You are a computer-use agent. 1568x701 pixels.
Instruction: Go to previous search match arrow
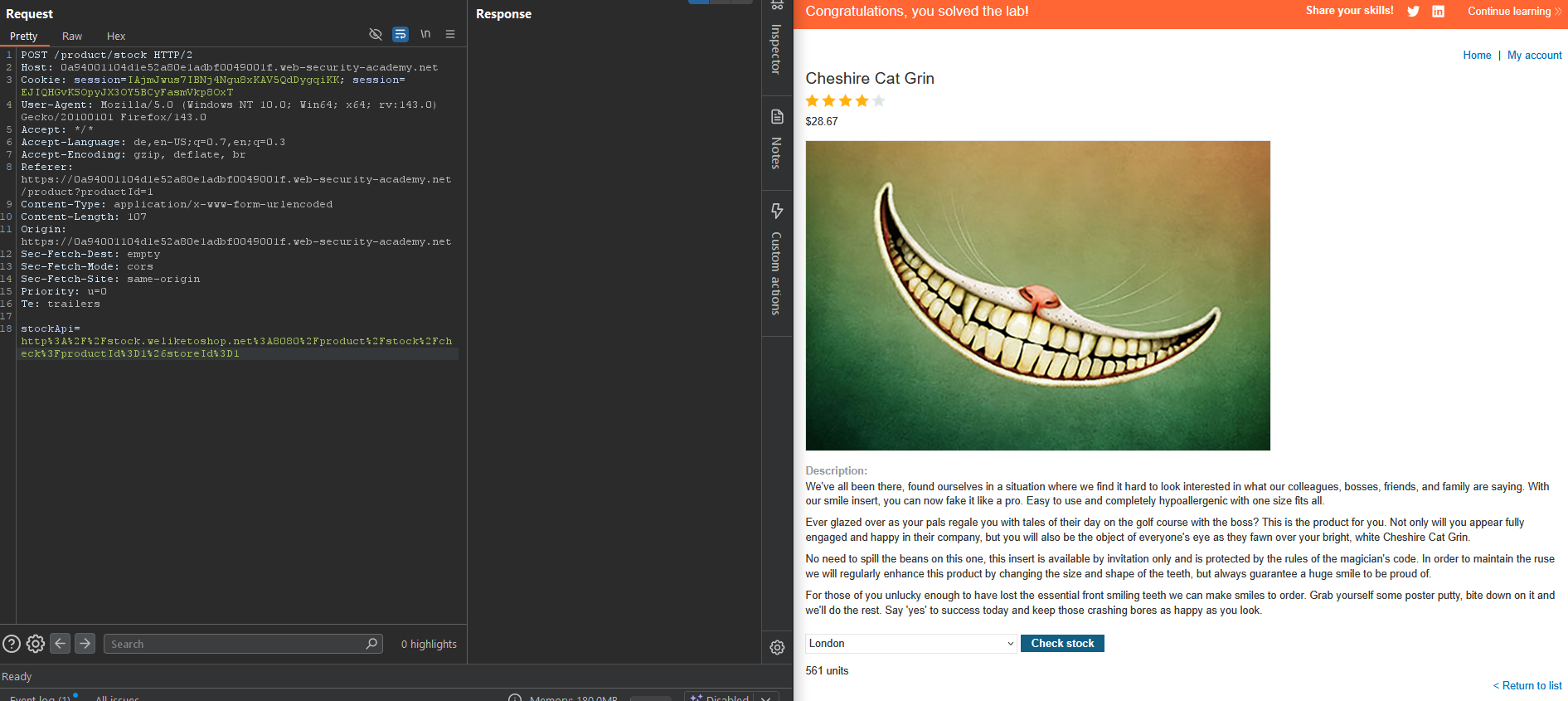point(61,644)
